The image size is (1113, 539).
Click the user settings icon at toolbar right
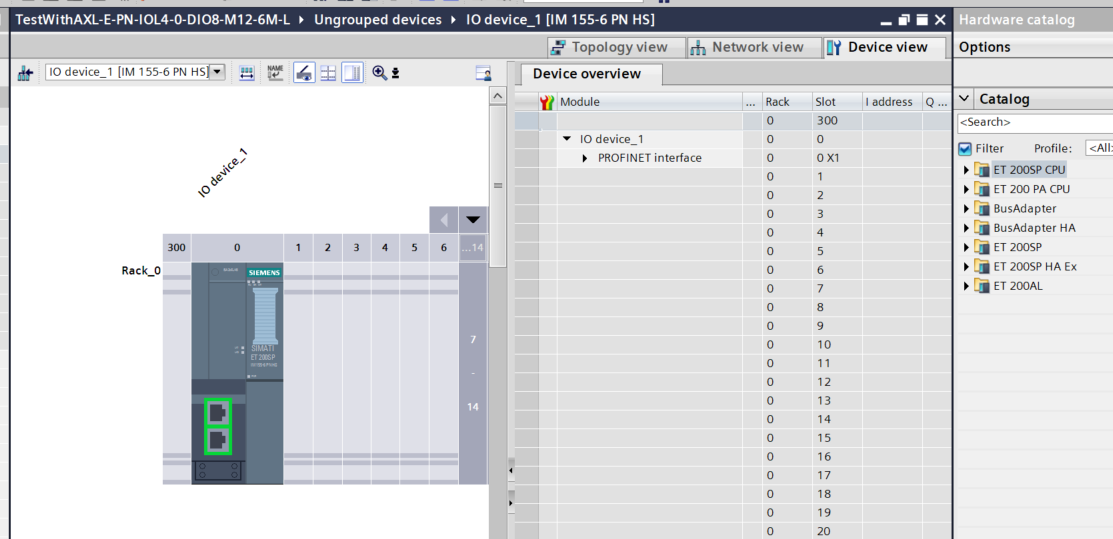click(x=483, y=73)
